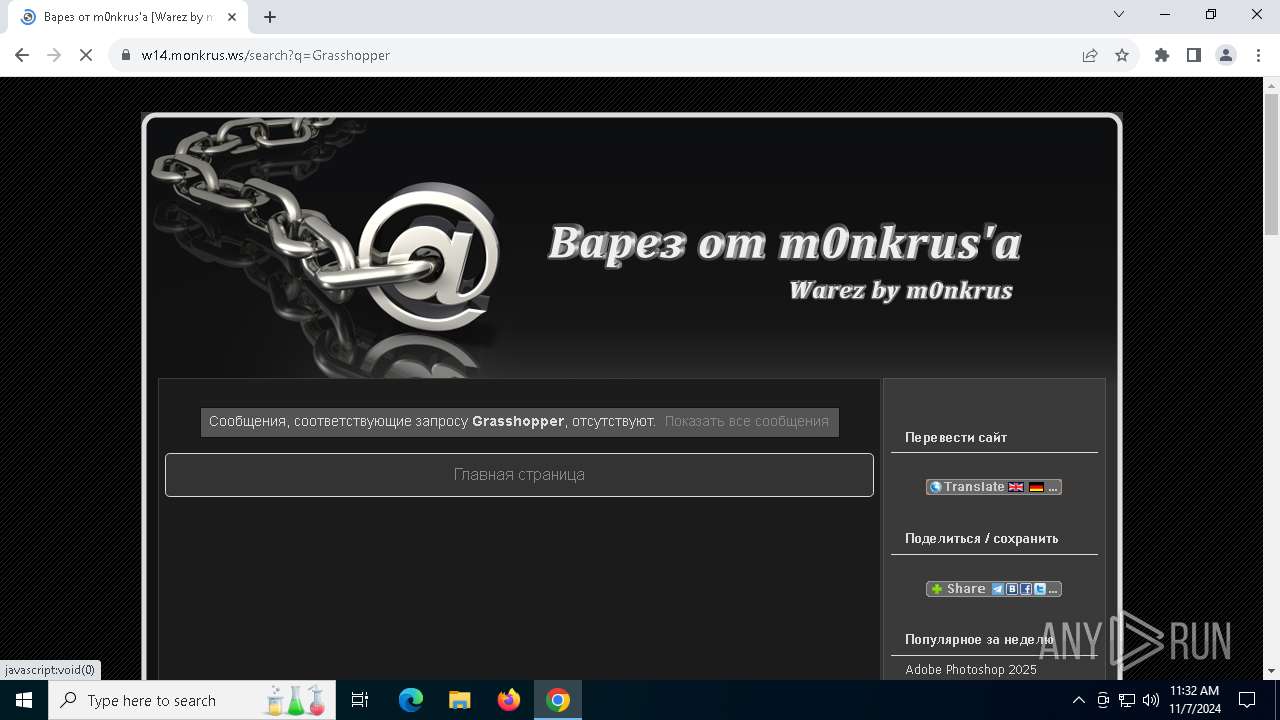Open the Chrome three-dot menu
Screen dimensions: 1280x720
click(x=1257, y=55)
